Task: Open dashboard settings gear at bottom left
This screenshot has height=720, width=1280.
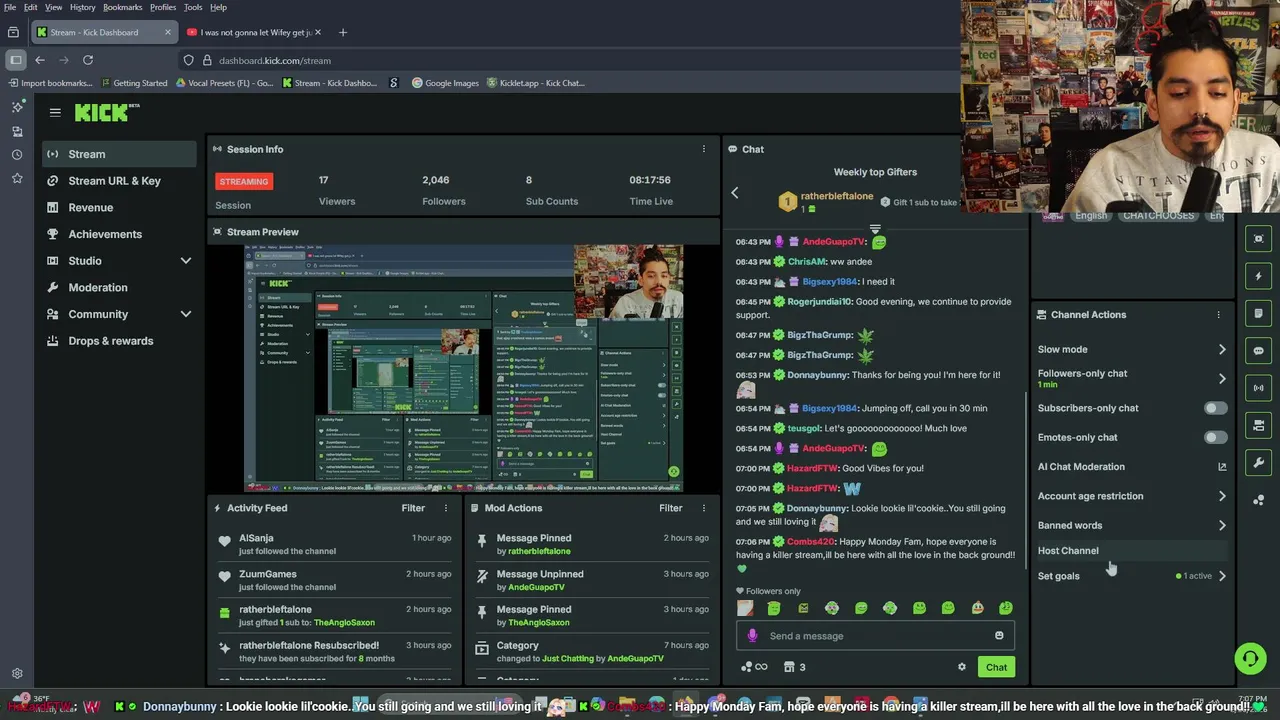Action: (17, 674)
